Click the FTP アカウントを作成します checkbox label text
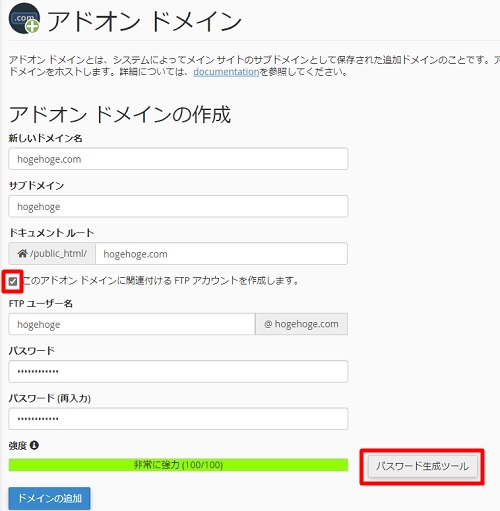This screenshot has height=511, width=500. 161,281
